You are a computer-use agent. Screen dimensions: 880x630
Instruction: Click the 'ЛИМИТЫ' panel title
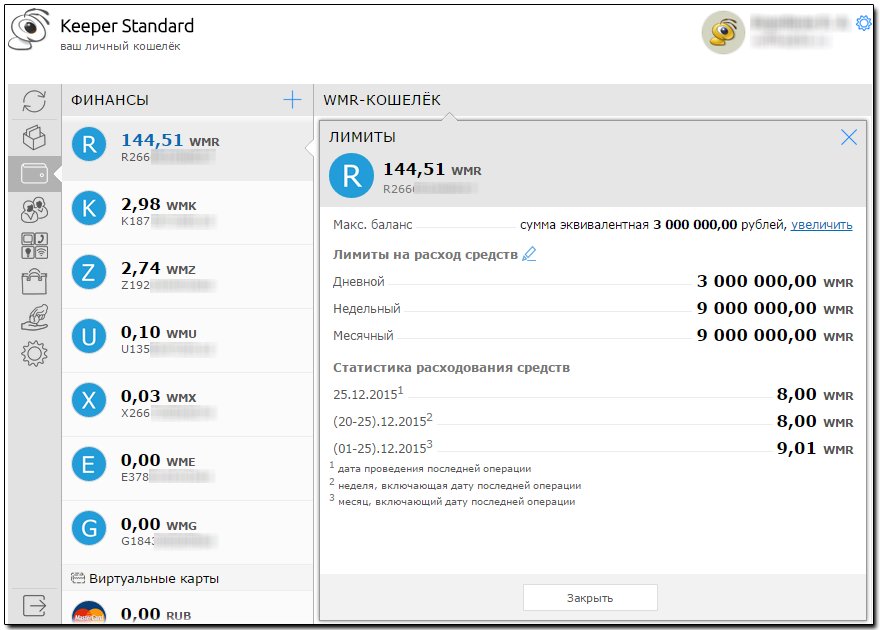(x=363, y=137)
